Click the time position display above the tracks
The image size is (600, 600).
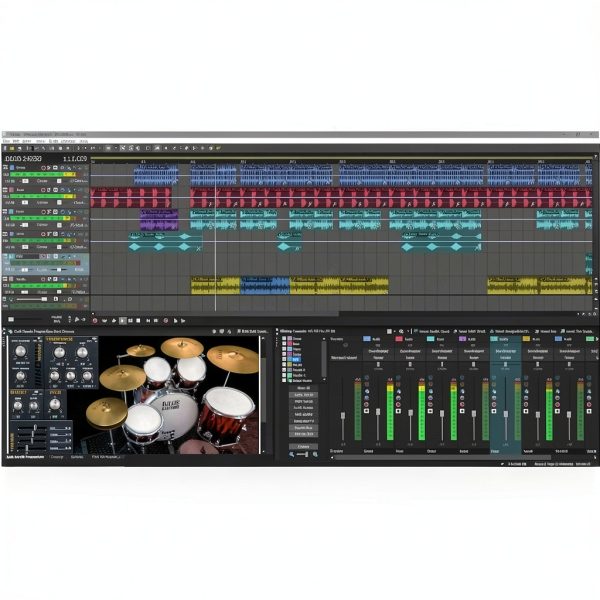24,158
